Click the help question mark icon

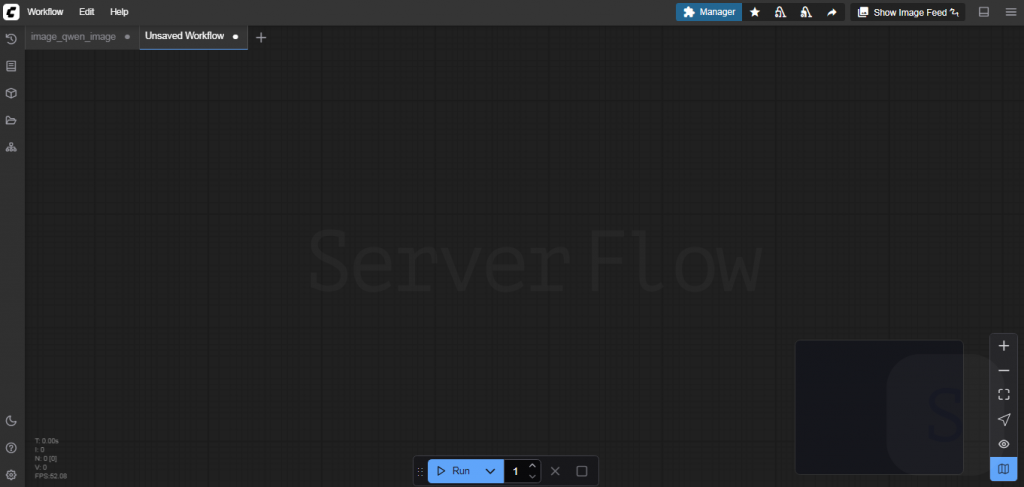coord(10,448)
